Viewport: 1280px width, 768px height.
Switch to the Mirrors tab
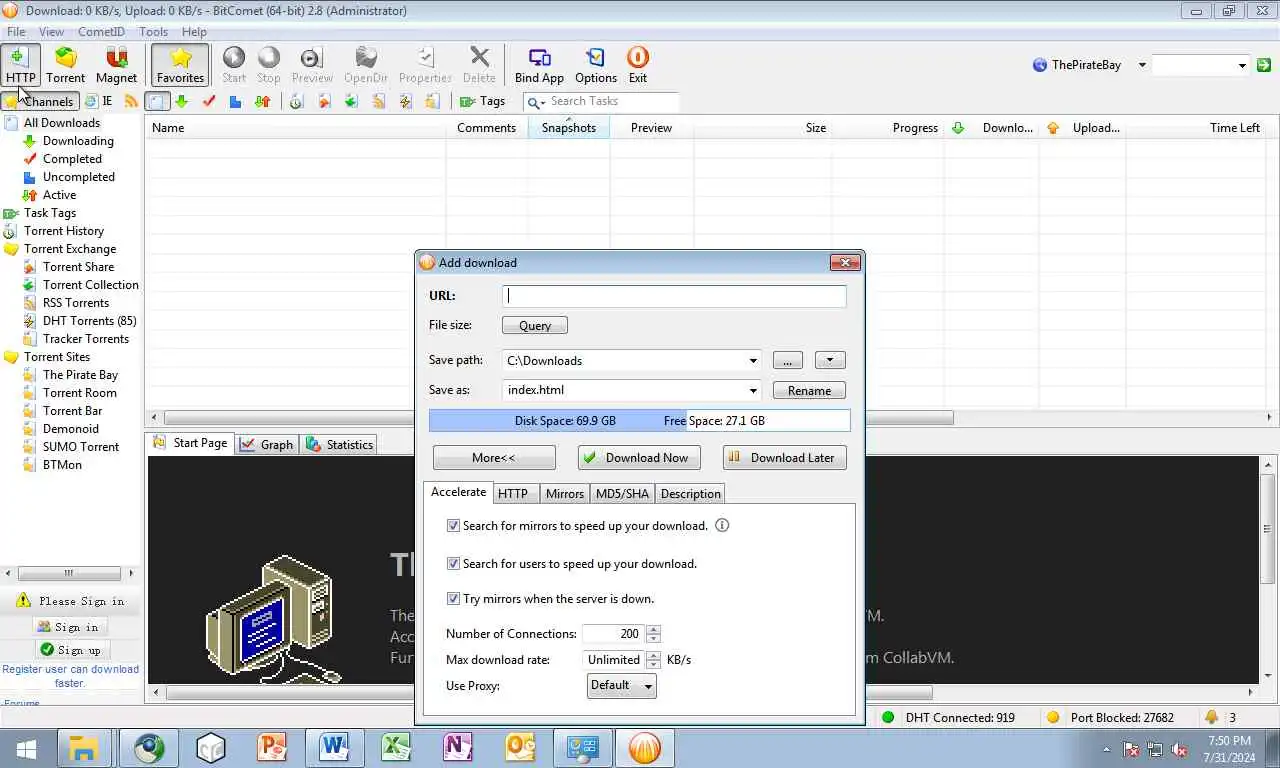564,494
